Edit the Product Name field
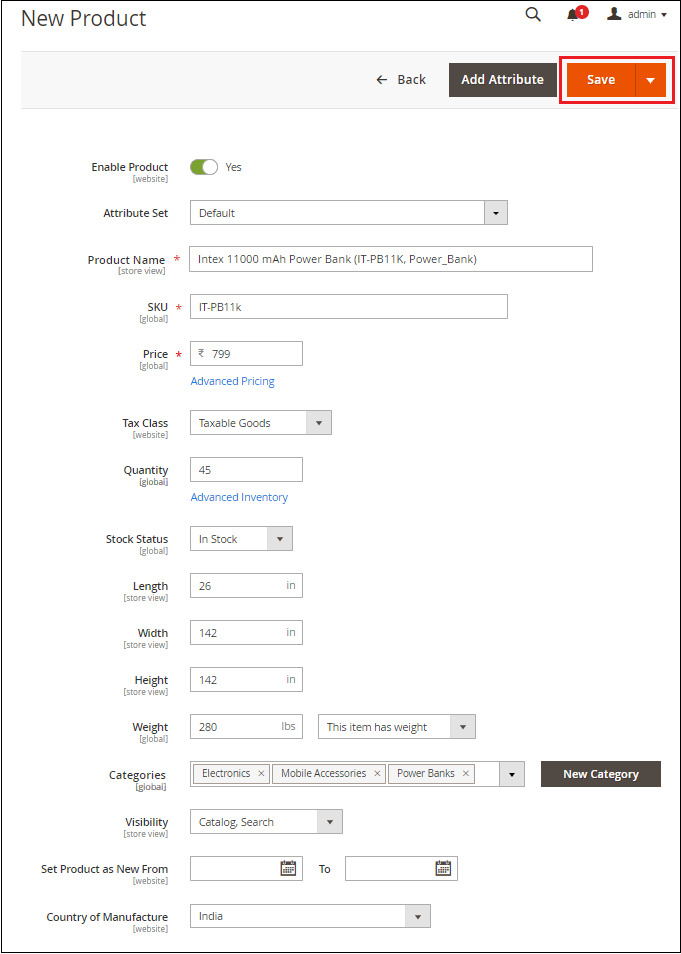This screenshot has width=681, height=954. point(391,259)
